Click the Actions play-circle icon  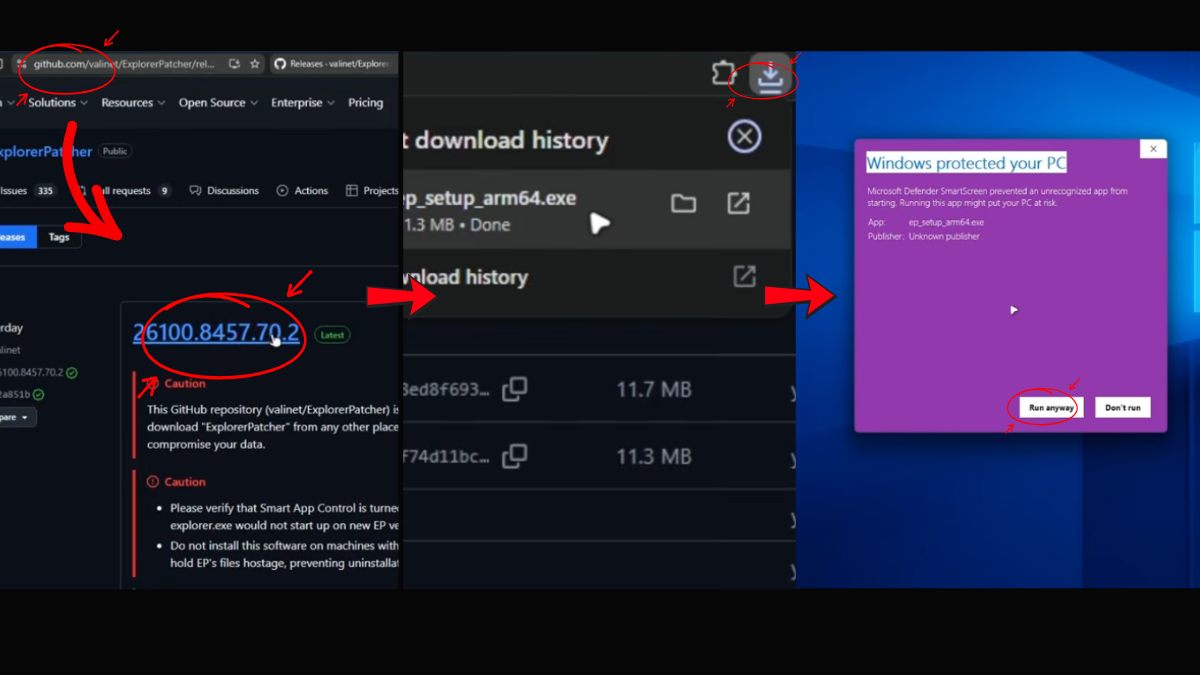282,190
